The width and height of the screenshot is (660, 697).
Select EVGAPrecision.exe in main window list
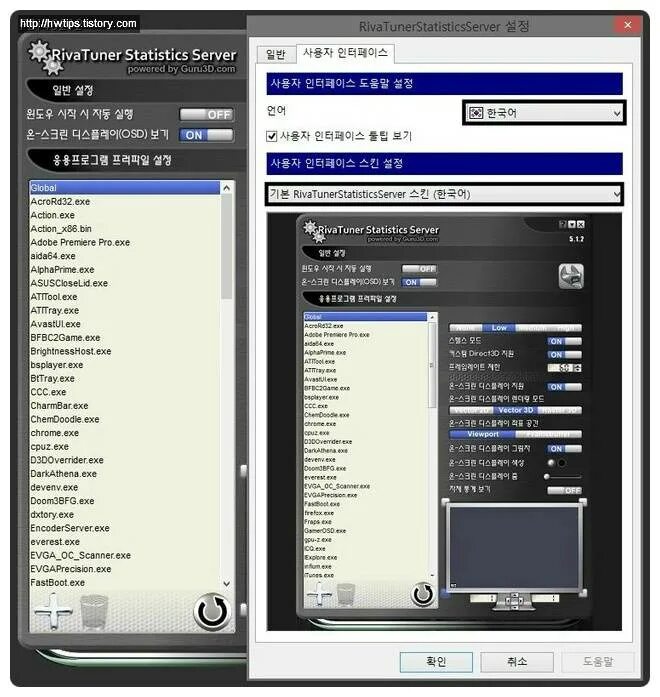(124, 569)
